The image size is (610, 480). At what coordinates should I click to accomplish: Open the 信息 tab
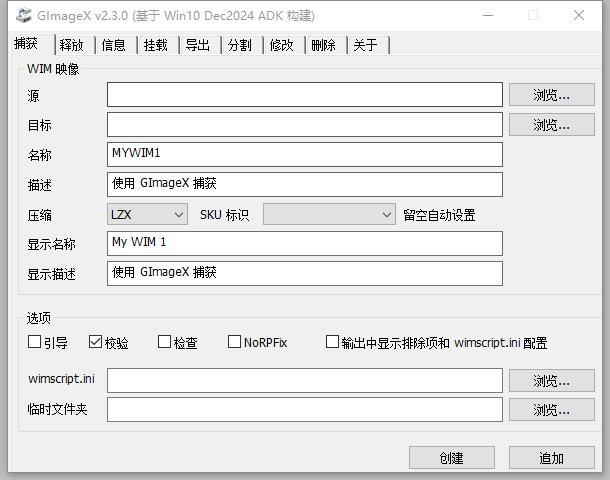(113, 45)
